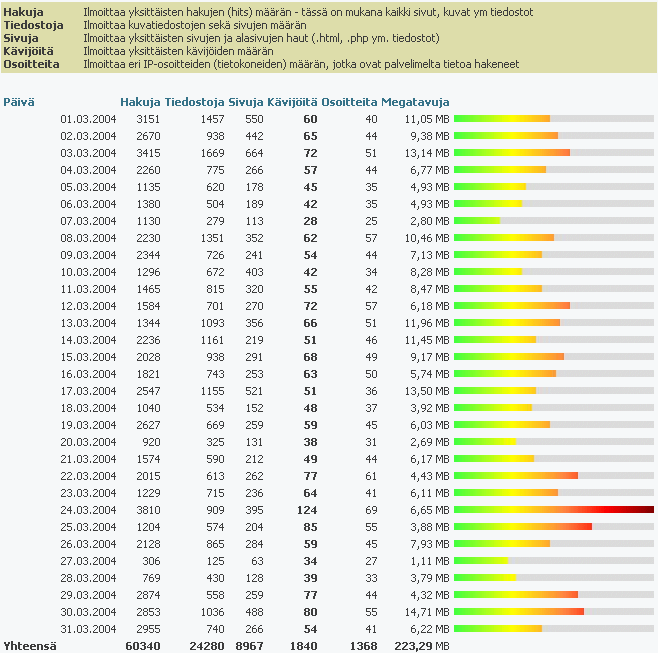Click the traffic bar for 07.03.2004
This screenshot has height=653, width=658.
point(477,221)
